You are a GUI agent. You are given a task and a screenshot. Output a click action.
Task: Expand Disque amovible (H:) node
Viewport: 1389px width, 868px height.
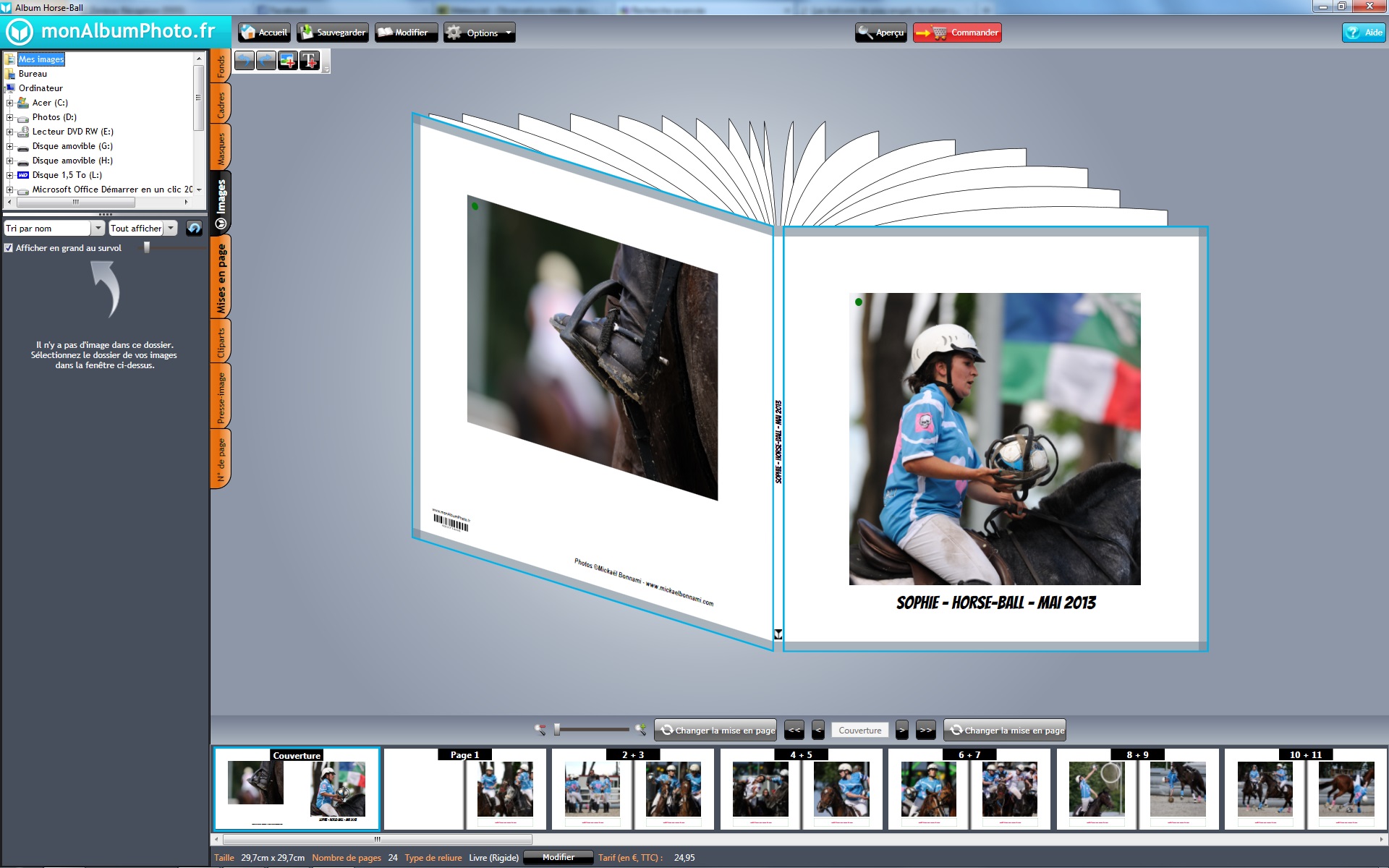coord(9,161)
